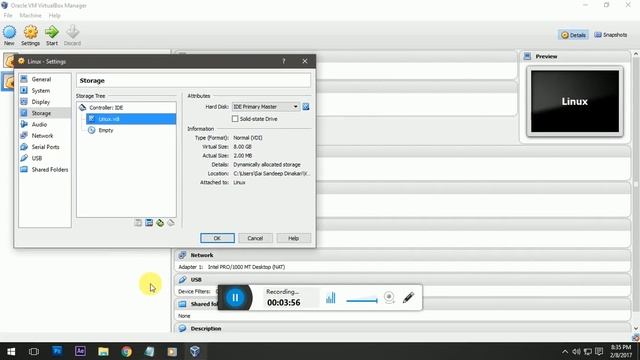Image resolution: width=640 pixels, height=360 pixels.
Task: Select the Storage category in settings list
Action: coord(41,113)
